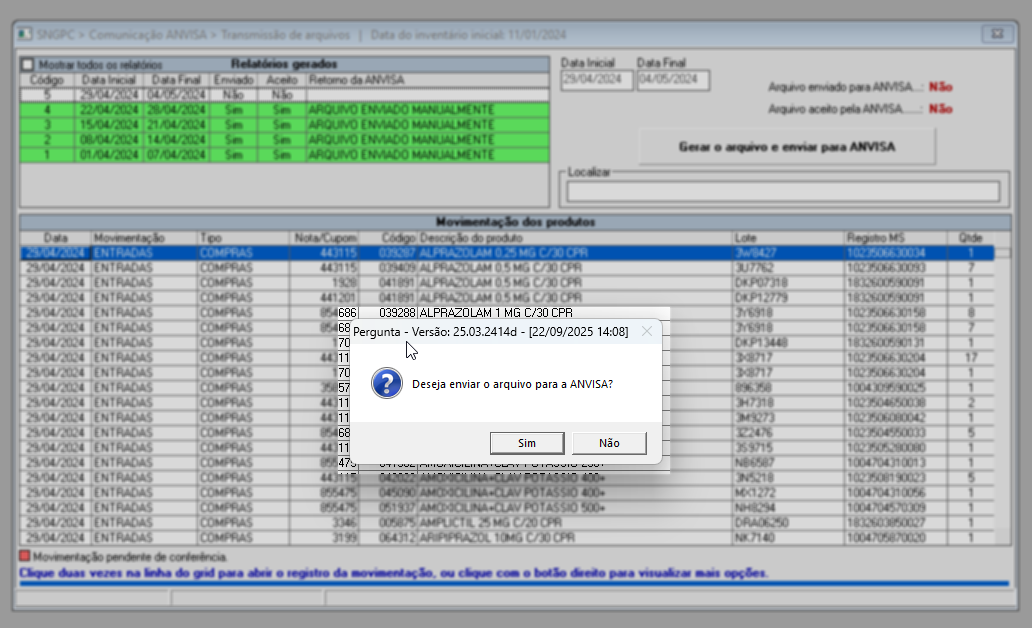The image size is (1032, 628).
Task: Select report row with Código 3
Action: coord(284,124)
